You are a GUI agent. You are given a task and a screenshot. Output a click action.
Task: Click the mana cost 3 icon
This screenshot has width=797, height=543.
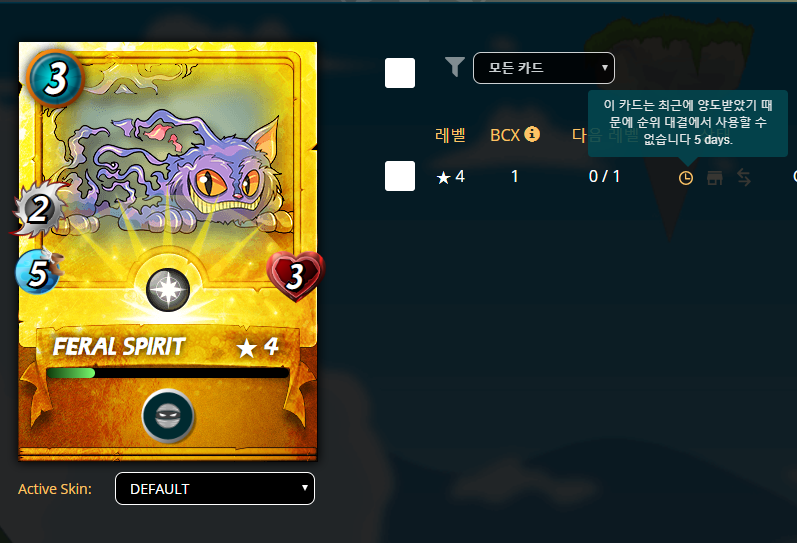tap(55, 79)
